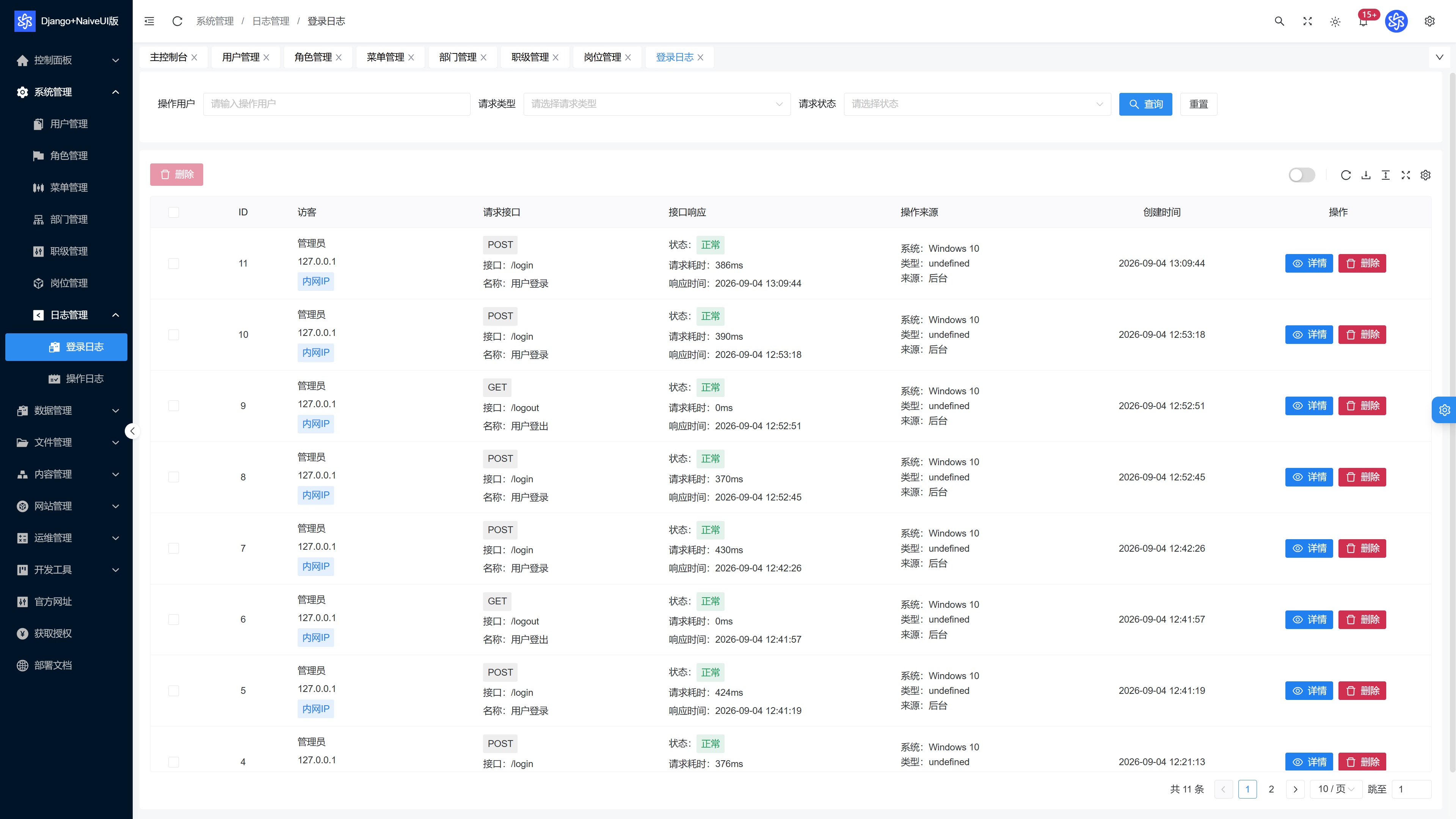
Task: Open the search icon in the header
Action: click(x=1279, y=21)
